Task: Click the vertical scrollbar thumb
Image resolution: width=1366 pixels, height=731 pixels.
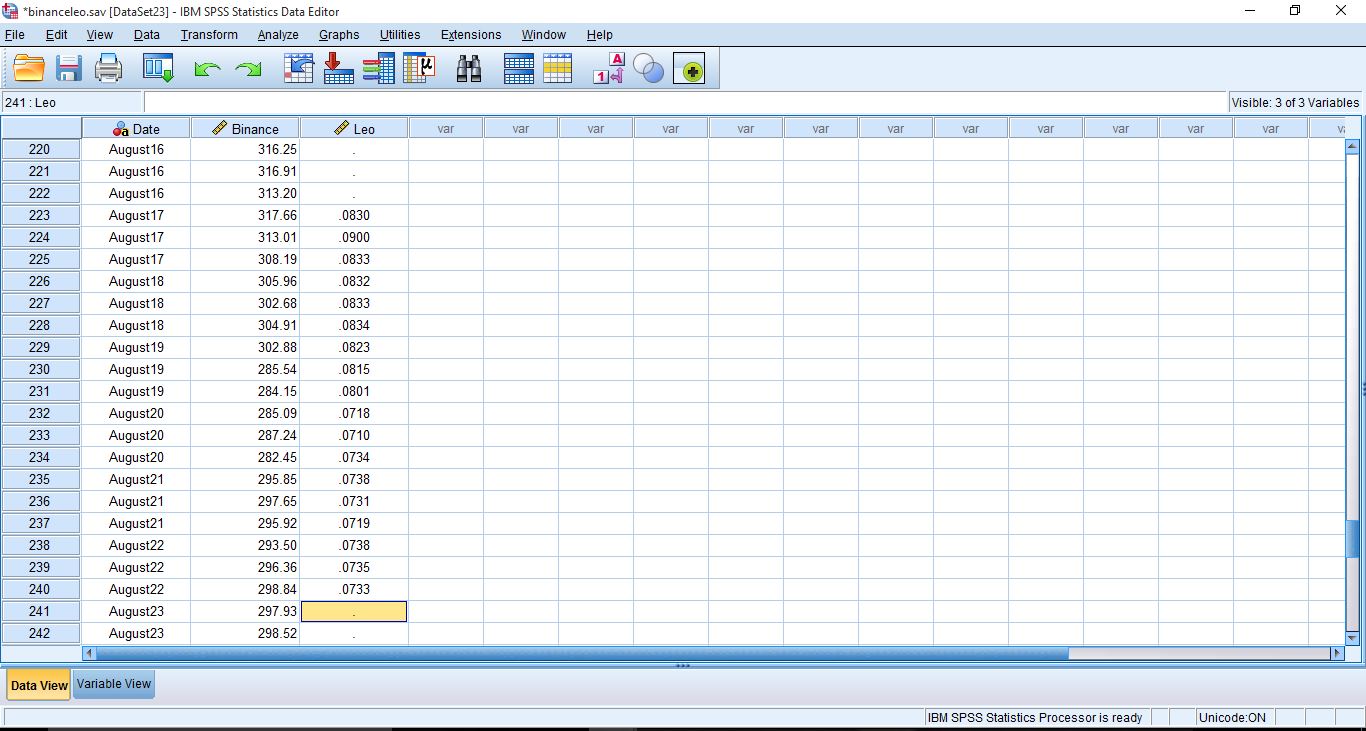Action: [x=1352, y=539]
